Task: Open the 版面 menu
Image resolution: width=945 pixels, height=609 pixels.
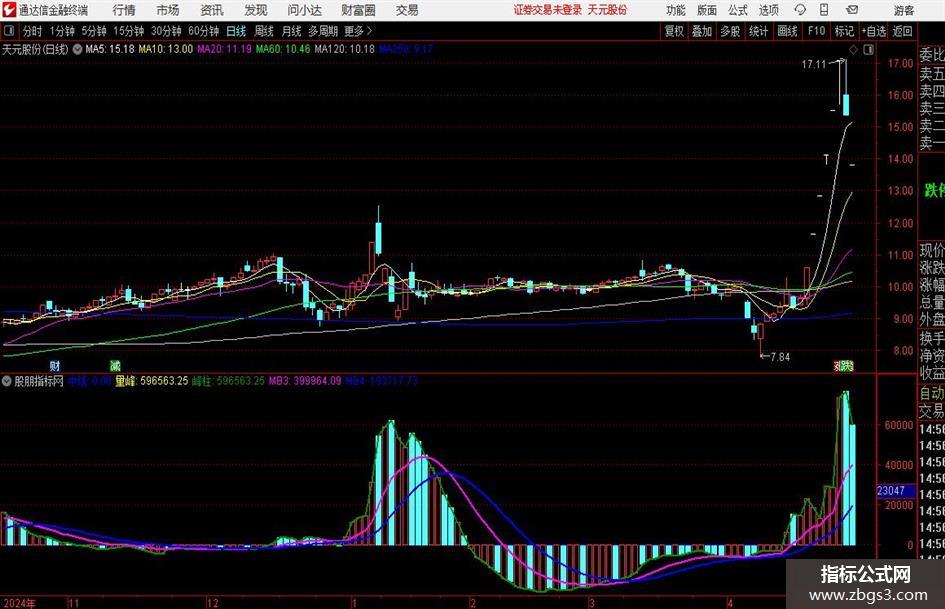Action: (x=706, y=10)
